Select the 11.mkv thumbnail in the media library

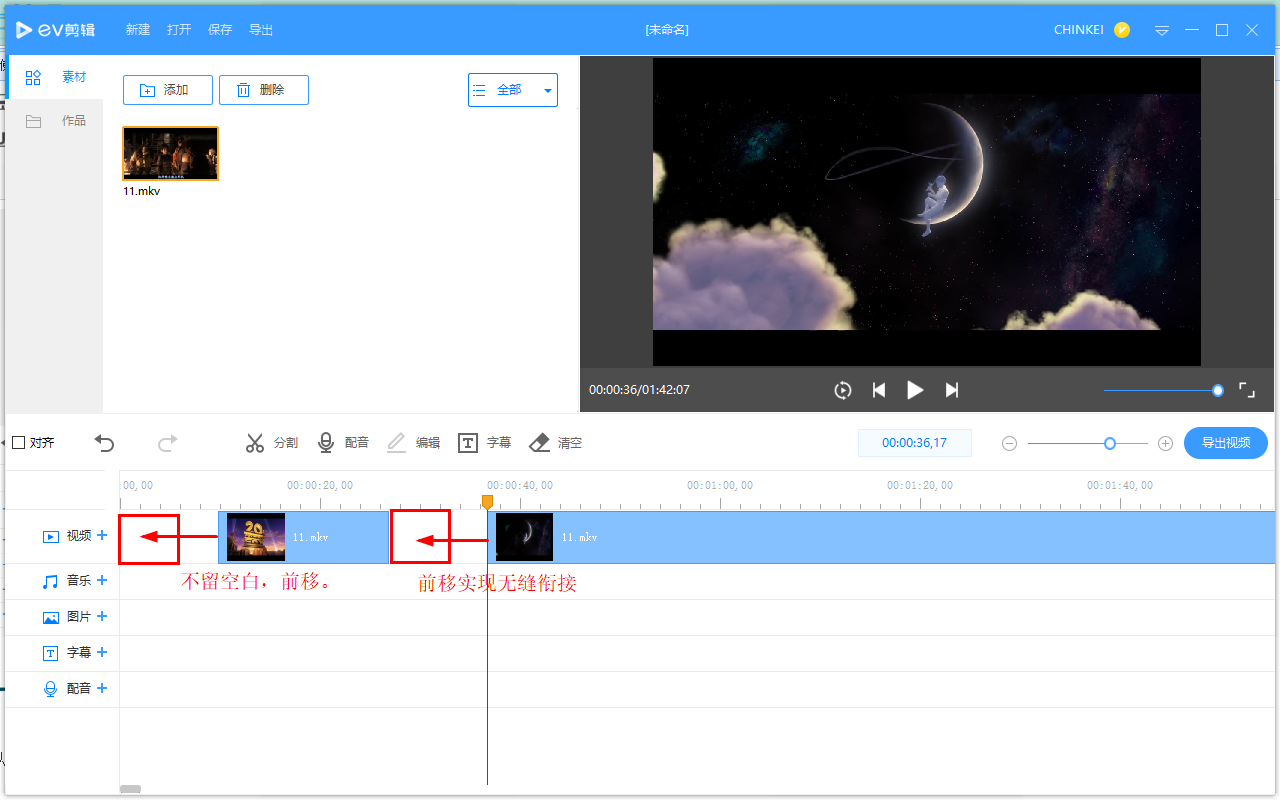tap(170, 153)
